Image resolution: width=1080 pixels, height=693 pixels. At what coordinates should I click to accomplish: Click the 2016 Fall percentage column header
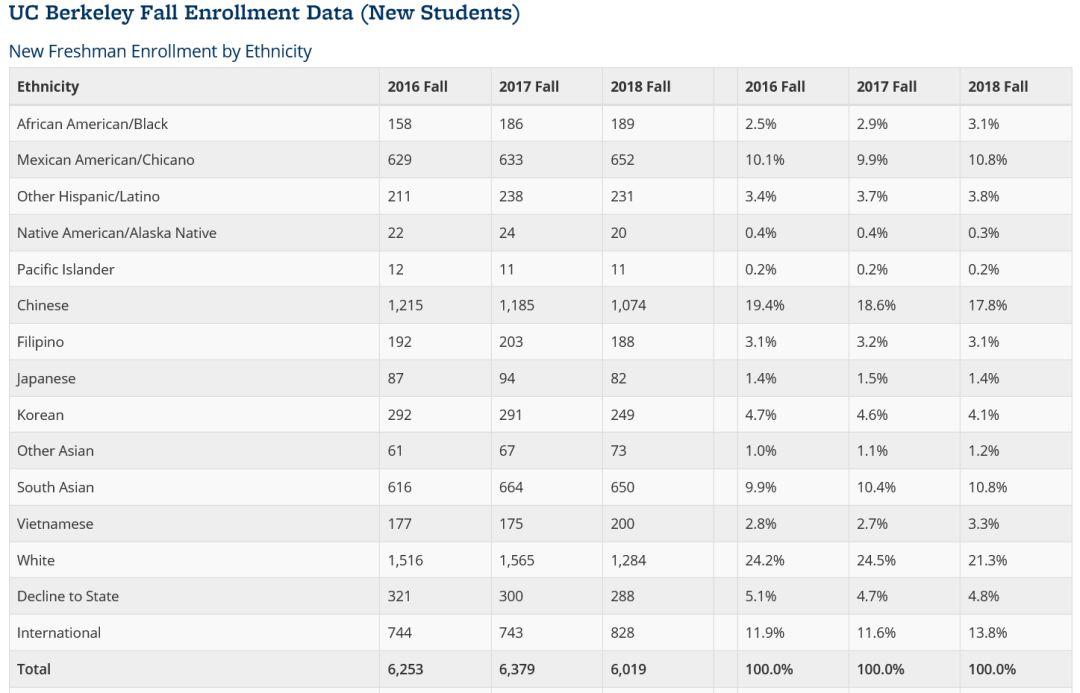click(x=775, y=87)
